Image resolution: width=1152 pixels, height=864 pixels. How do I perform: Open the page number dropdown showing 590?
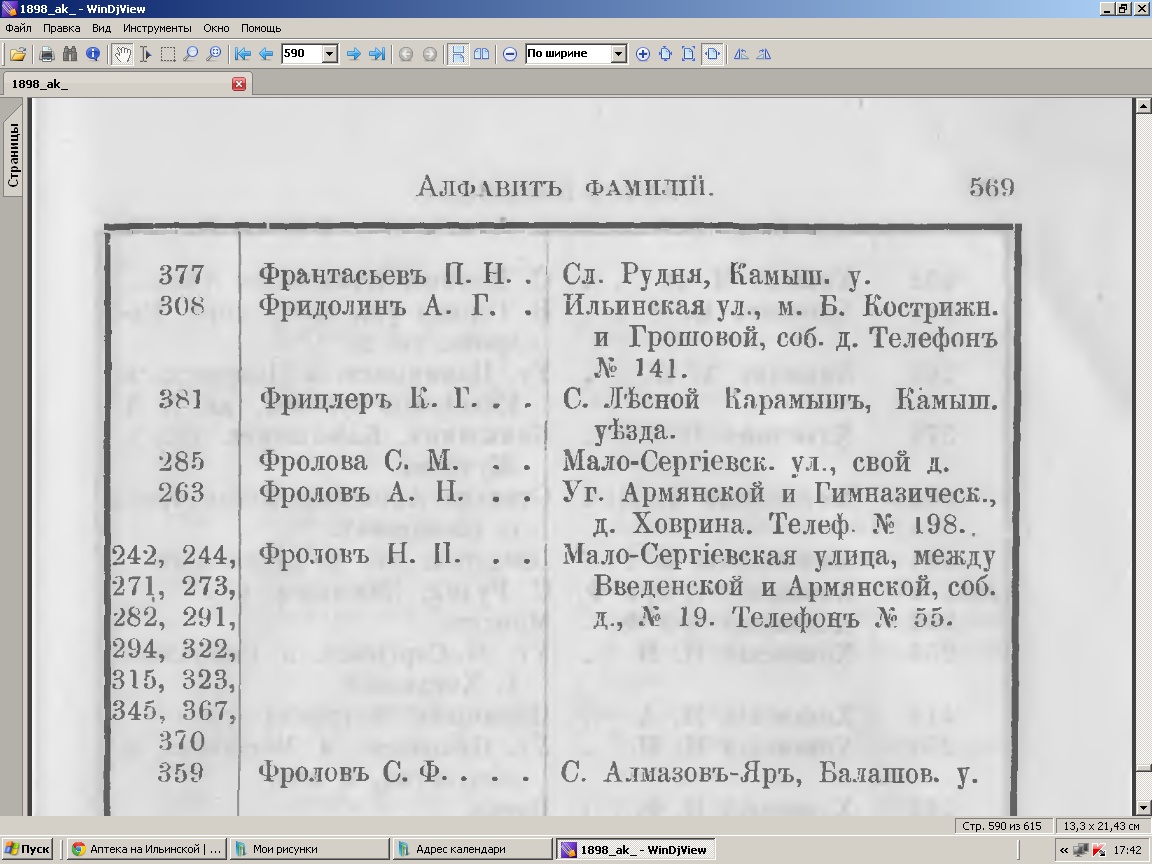[x=330, y=54]
